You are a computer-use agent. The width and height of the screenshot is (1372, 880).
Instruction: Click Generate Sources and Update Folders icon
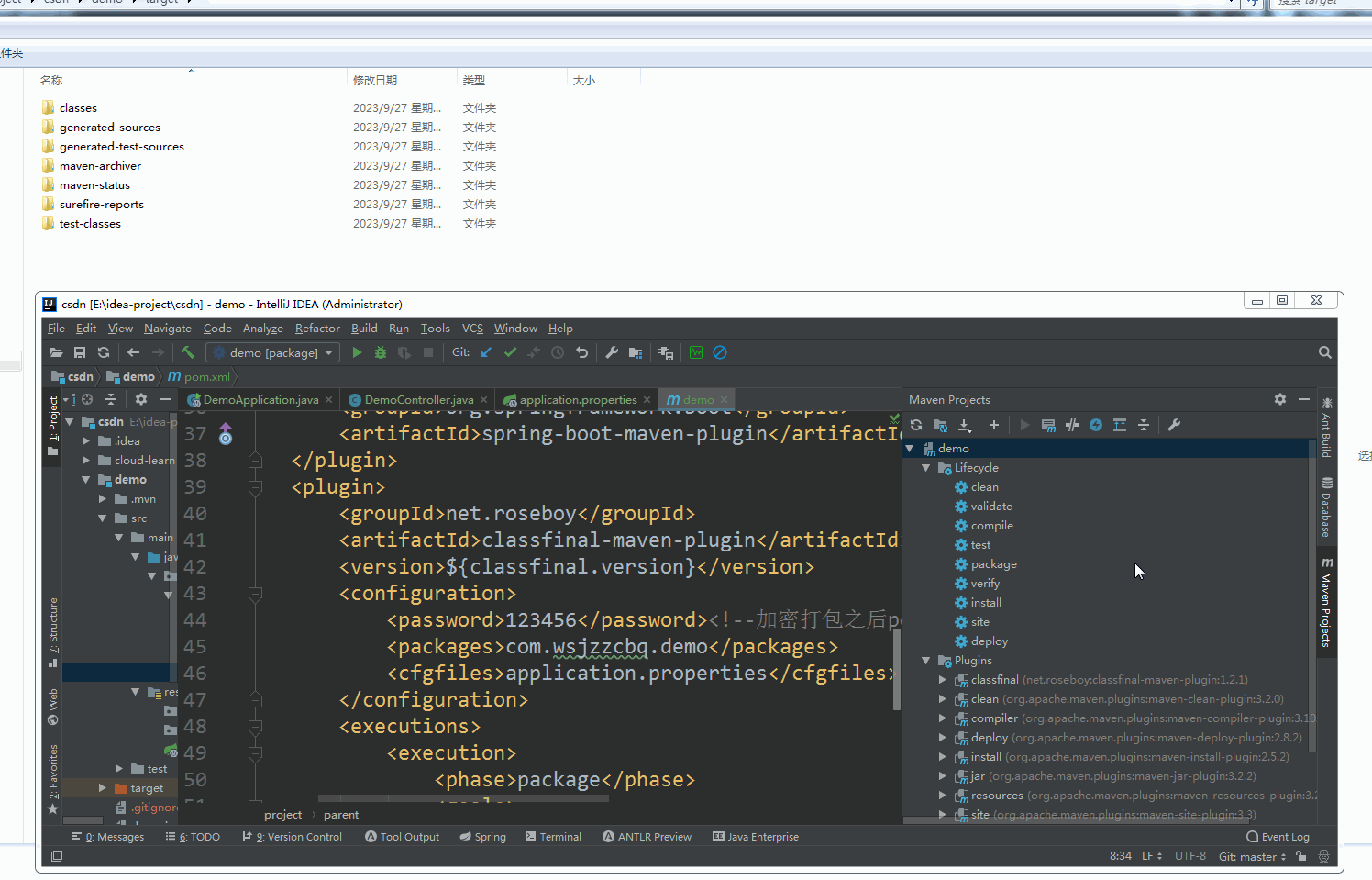pos(940,425)
